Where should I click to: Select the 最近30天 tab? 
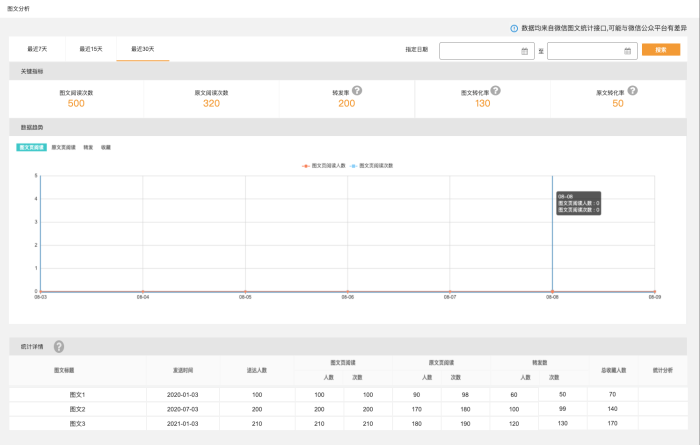143,49
